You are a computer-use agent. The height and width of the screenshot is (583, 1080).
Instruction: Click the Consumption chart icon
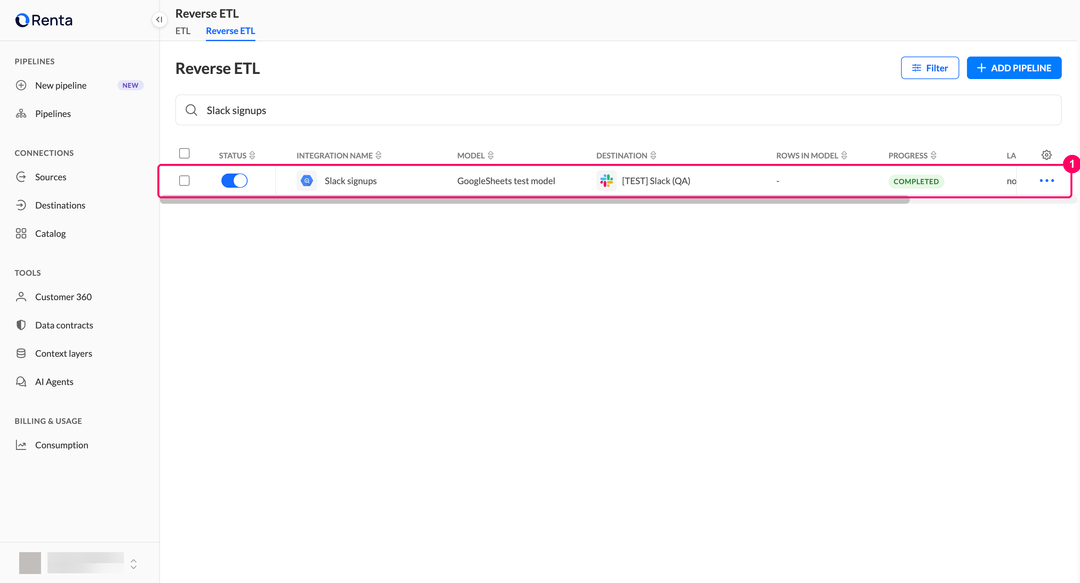[21, 445]
